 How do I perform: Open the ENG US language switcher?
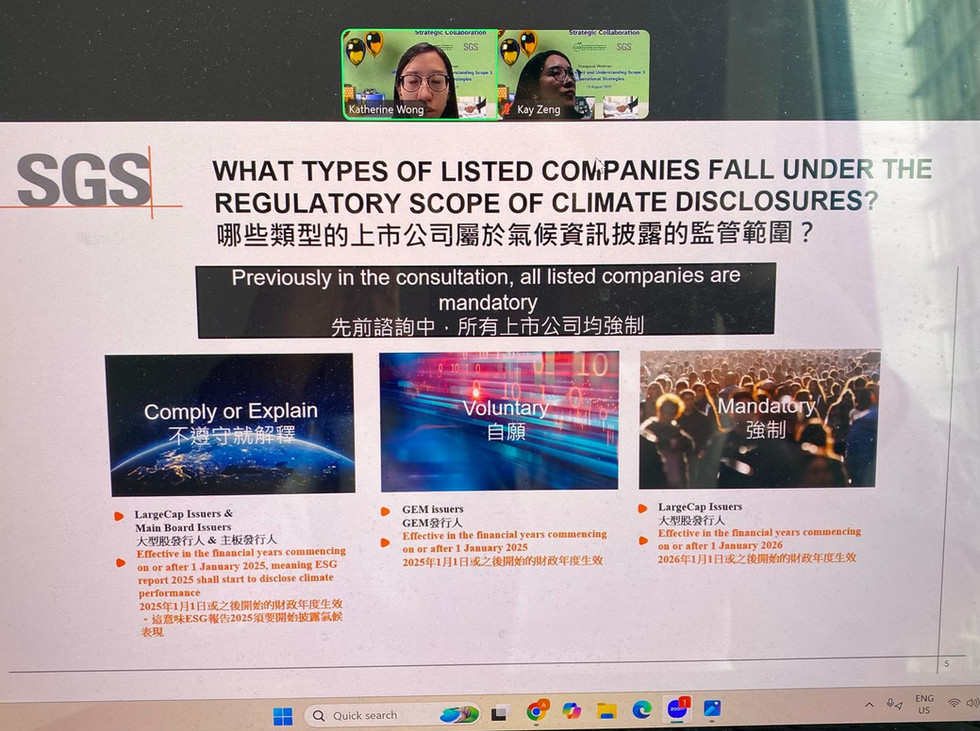click(x=924, y=704)
